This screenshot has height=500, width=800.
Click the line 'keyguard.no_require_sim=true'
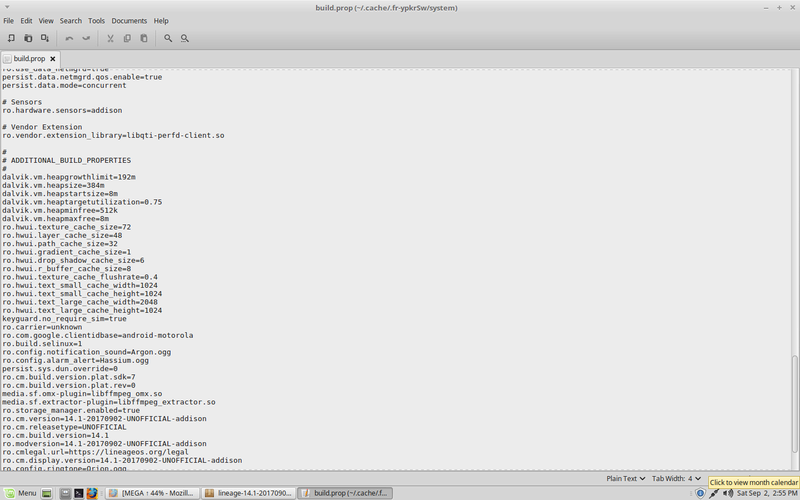64,318
